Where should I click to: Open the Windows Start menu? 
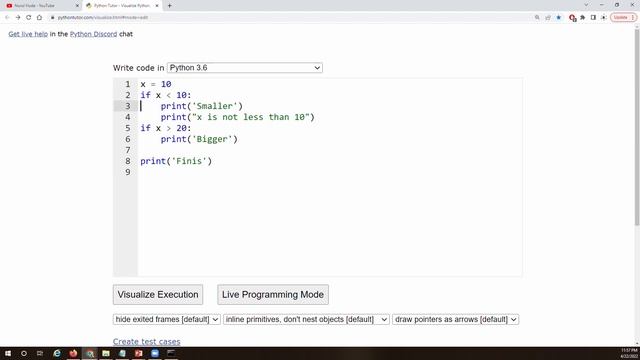[8, 353]
